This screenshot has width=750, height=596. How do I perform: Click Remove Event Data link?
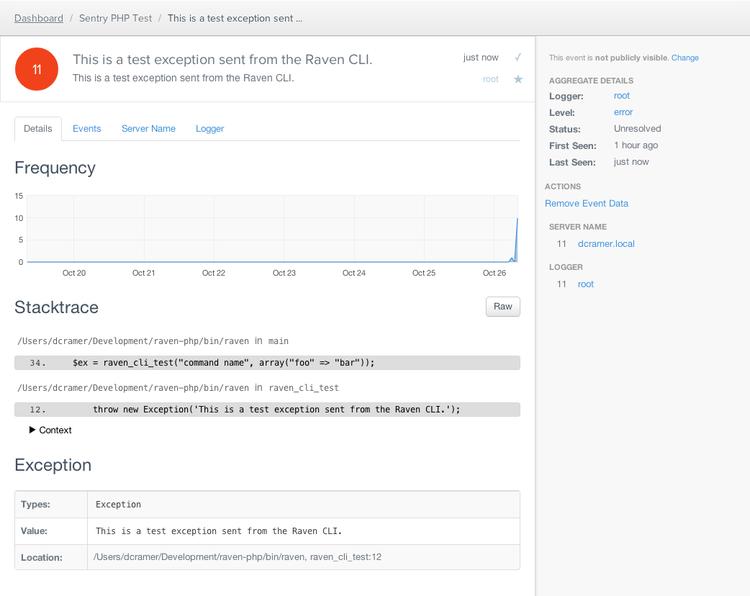pos(586,203)
